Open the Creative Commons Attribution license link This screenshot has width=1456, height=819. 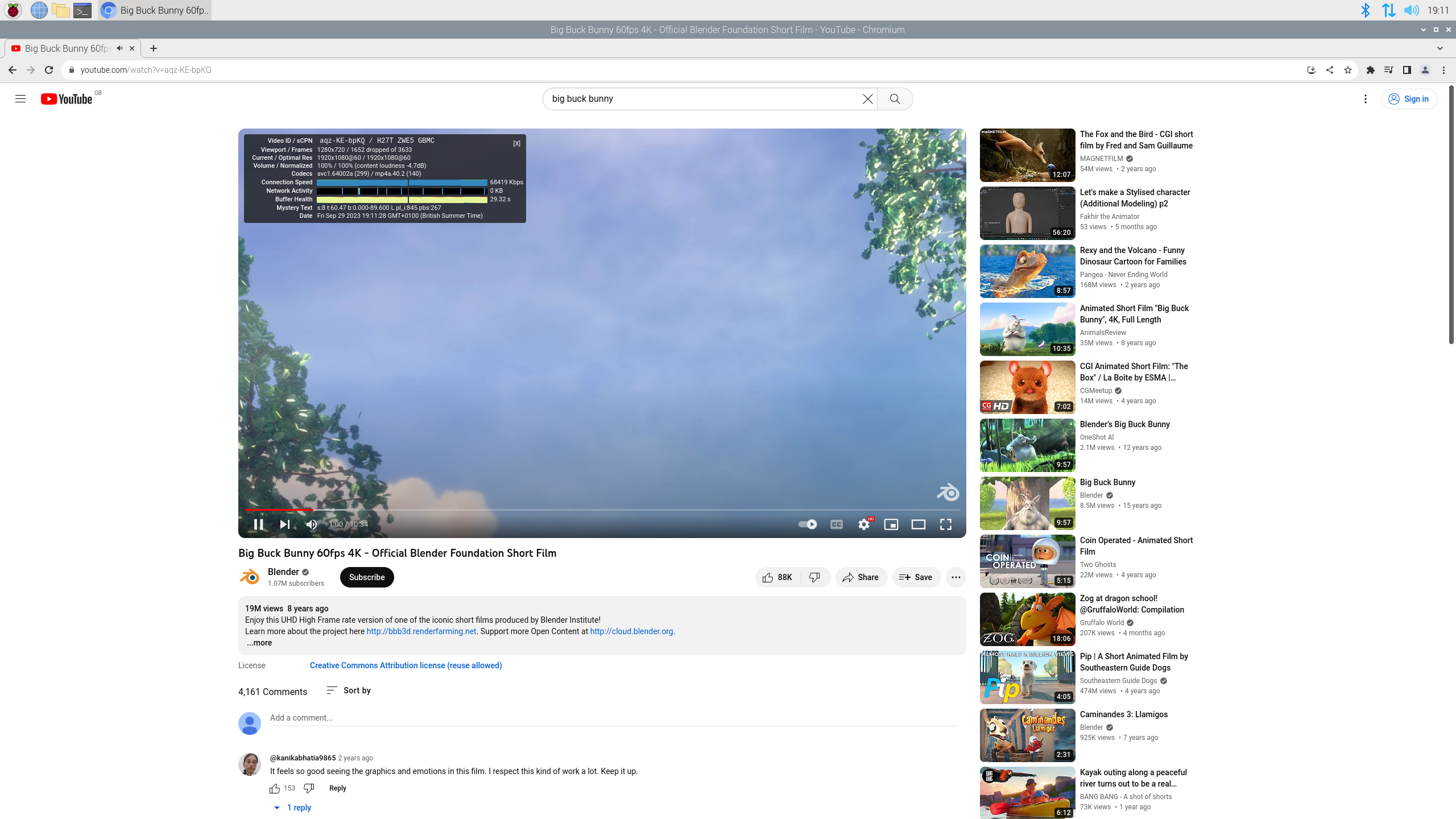pos(406,665)
